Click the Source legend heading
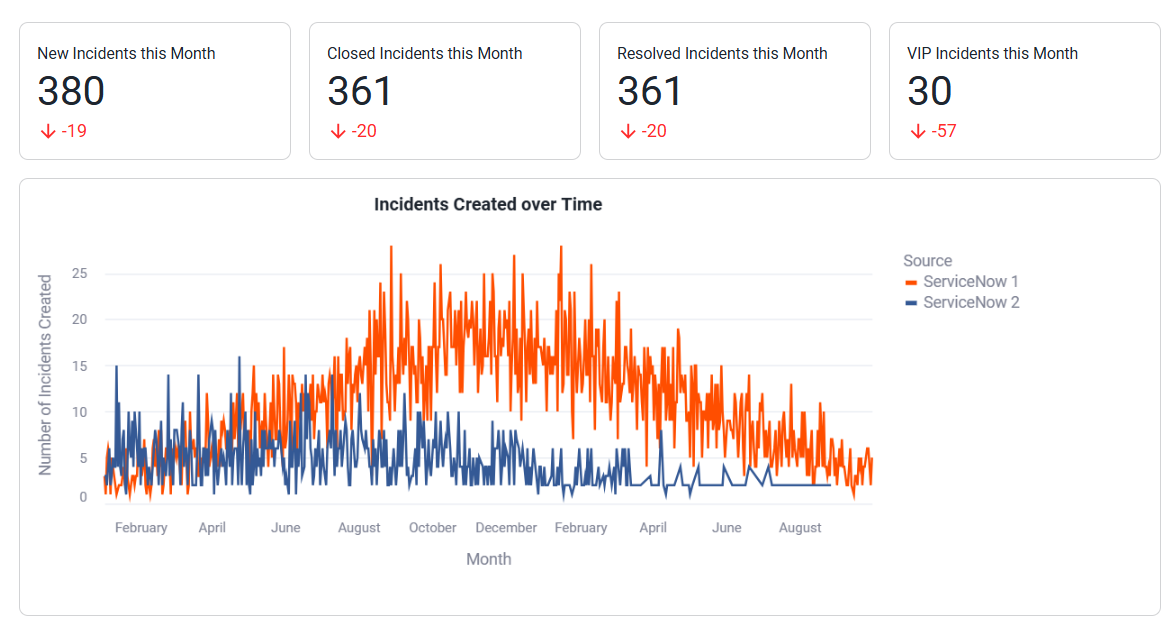Screen dimensions: 1176x626 pos(927,261)
